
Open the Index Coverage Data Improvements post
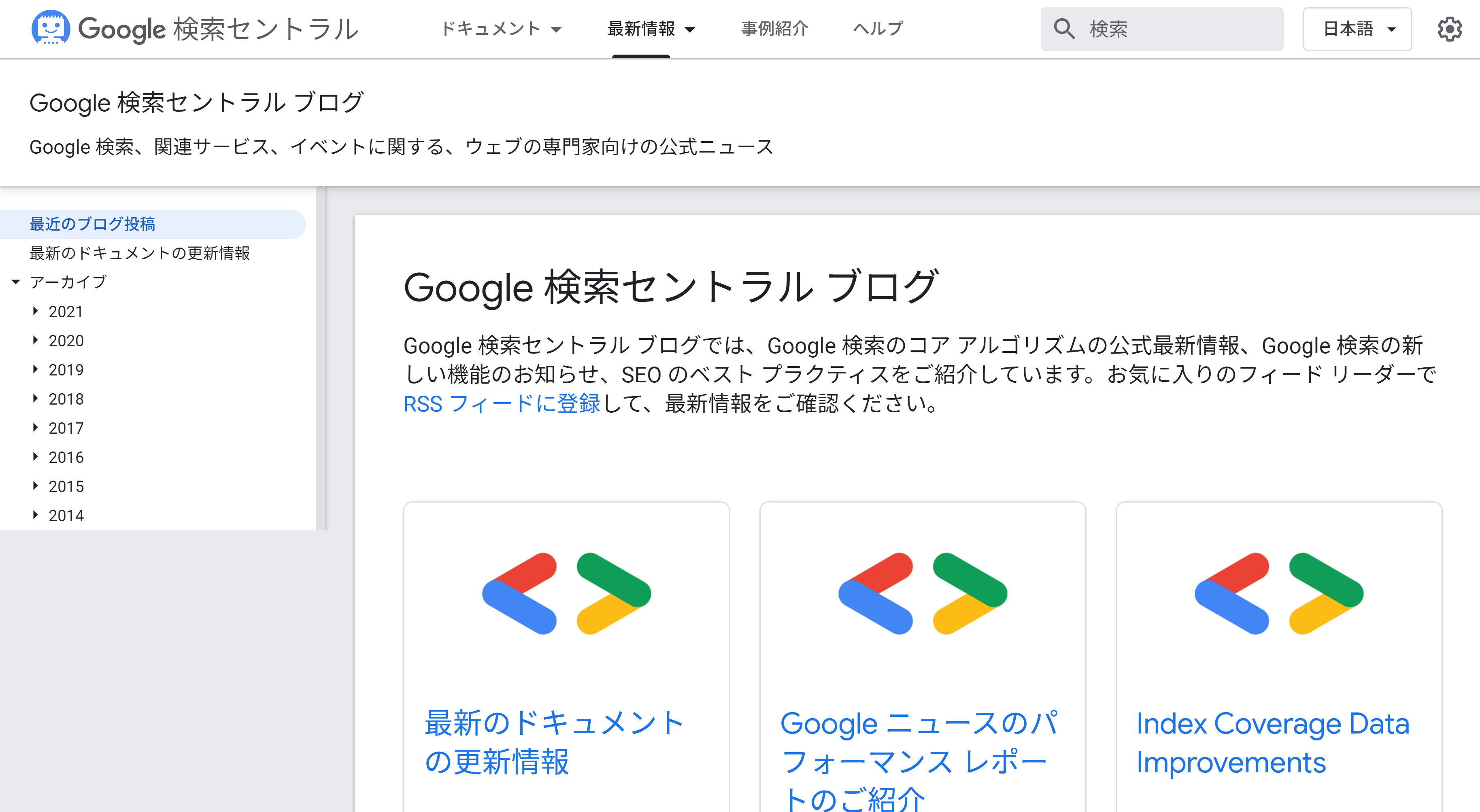pos(1273,742)
